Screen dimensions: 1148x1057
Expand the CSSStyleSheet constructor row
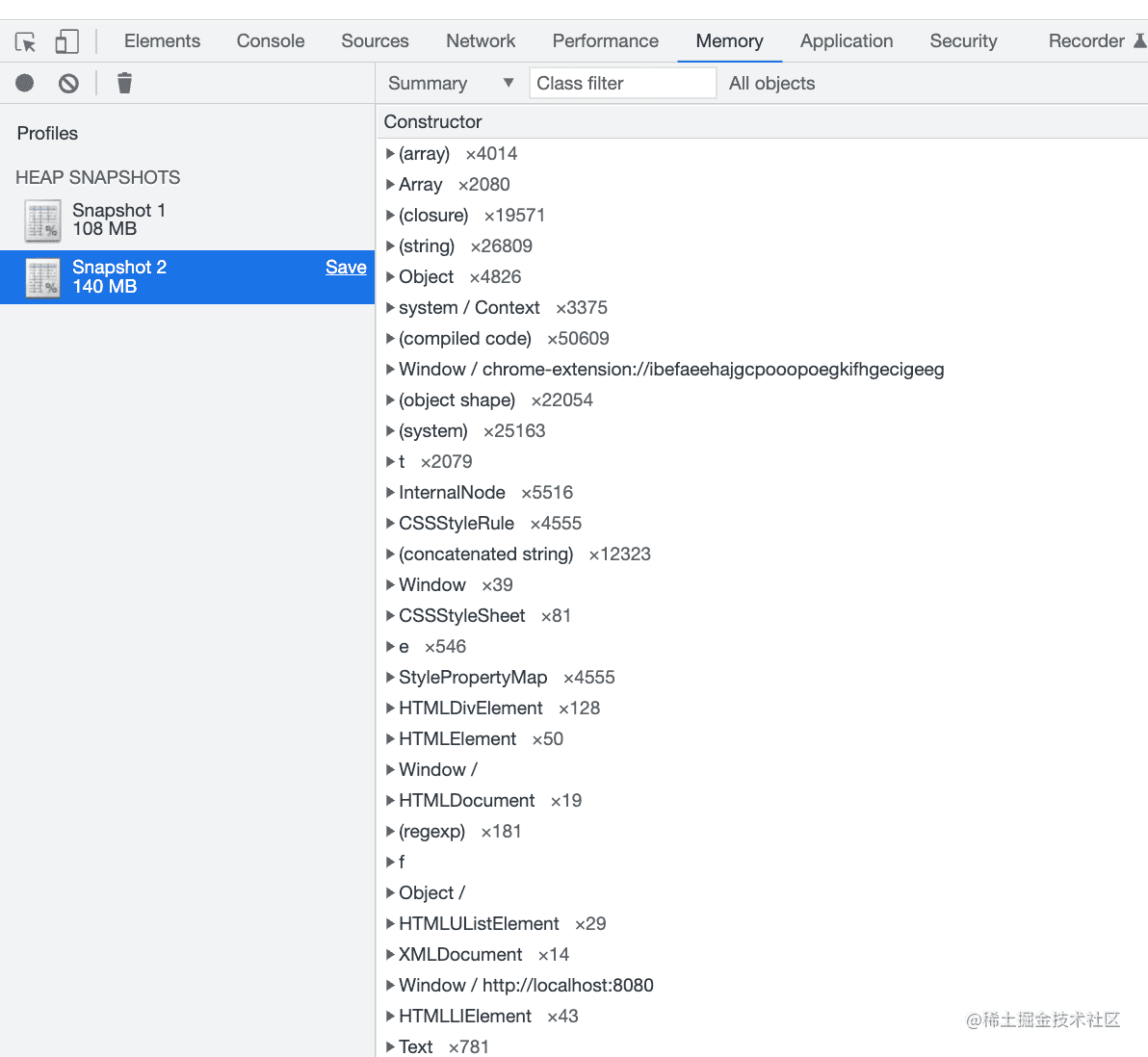[x=390, y=616]
